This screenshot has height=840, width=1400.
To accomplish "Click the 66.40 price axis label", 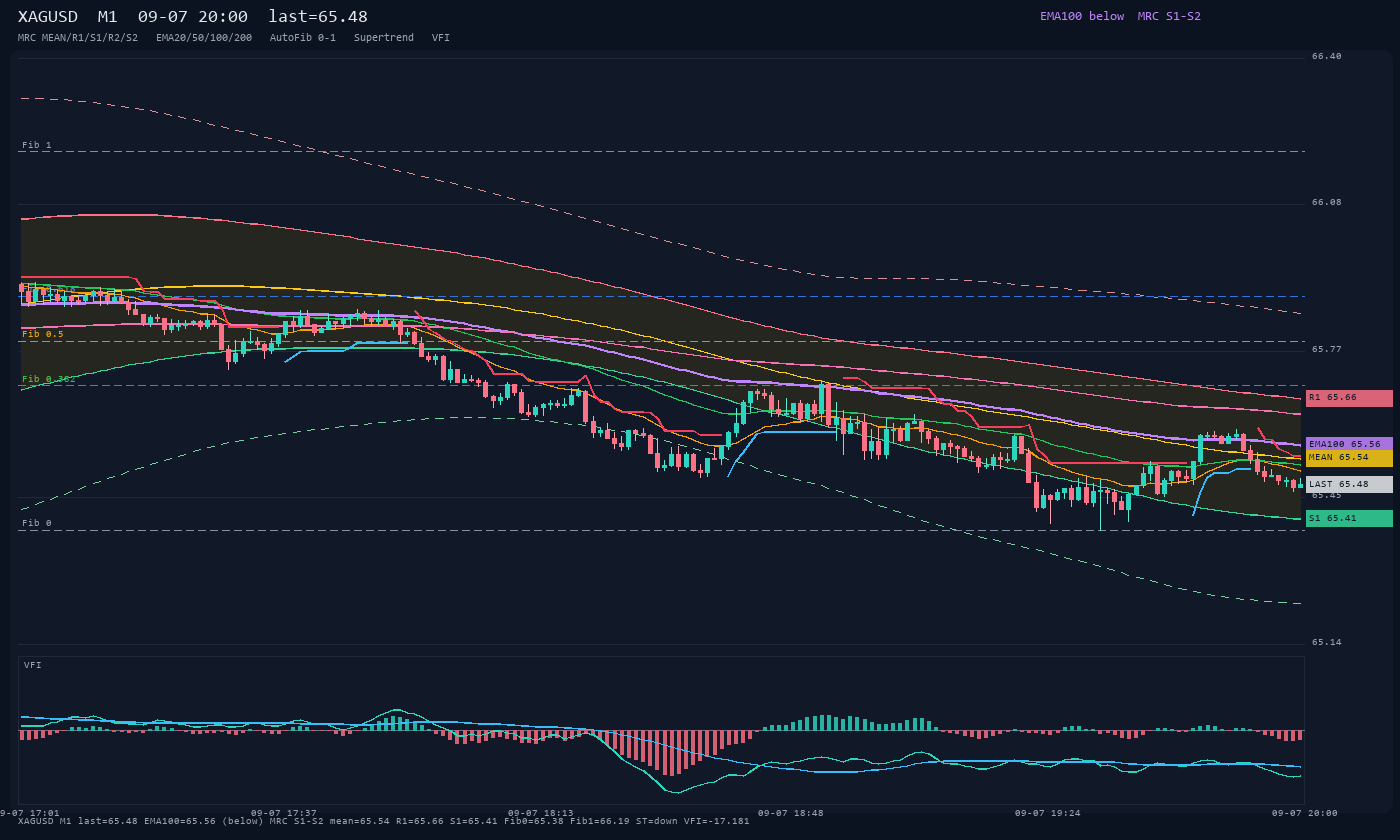I will click(1327, 56).
